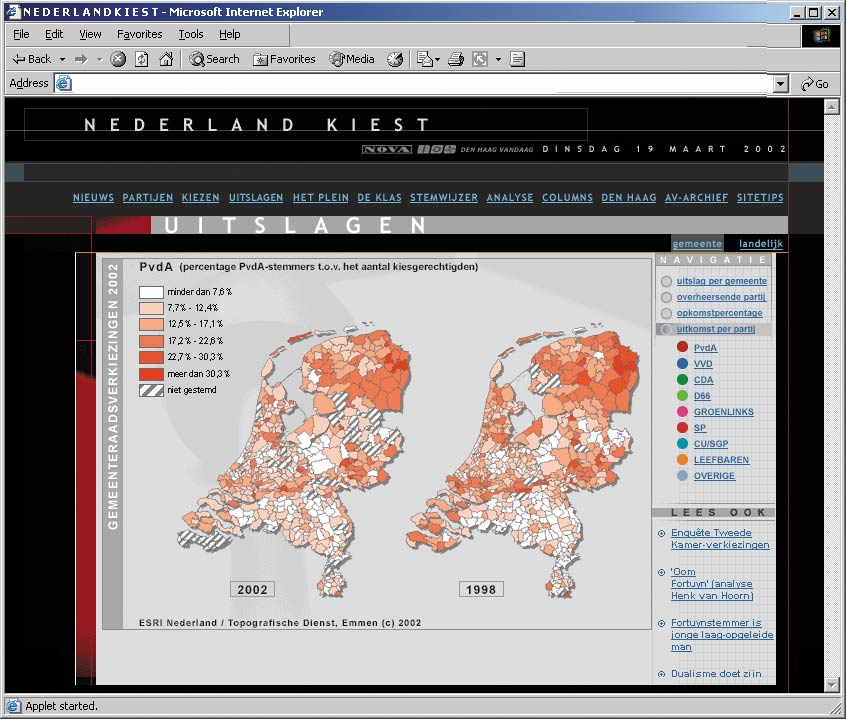This screenshot has width=846, height=720.
Task: Click the 'meer dan 30,3 %' legend swatch
Action: tap(151, 373)
